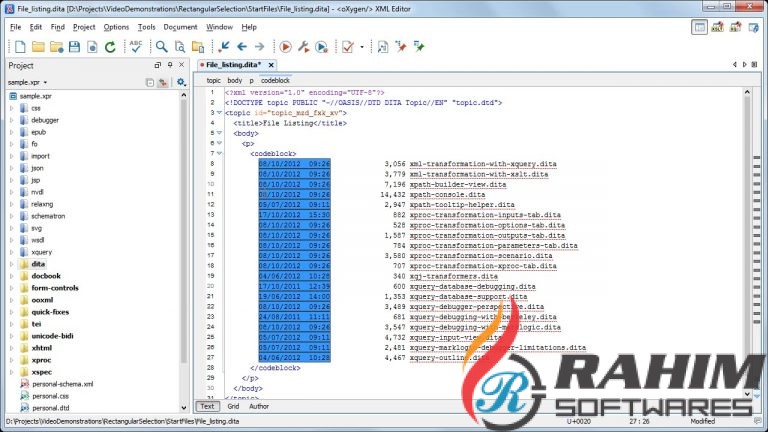This screenshot has width=768, height=432.
Task: Click the Open URL folder icon
Action: pos(56,47)
